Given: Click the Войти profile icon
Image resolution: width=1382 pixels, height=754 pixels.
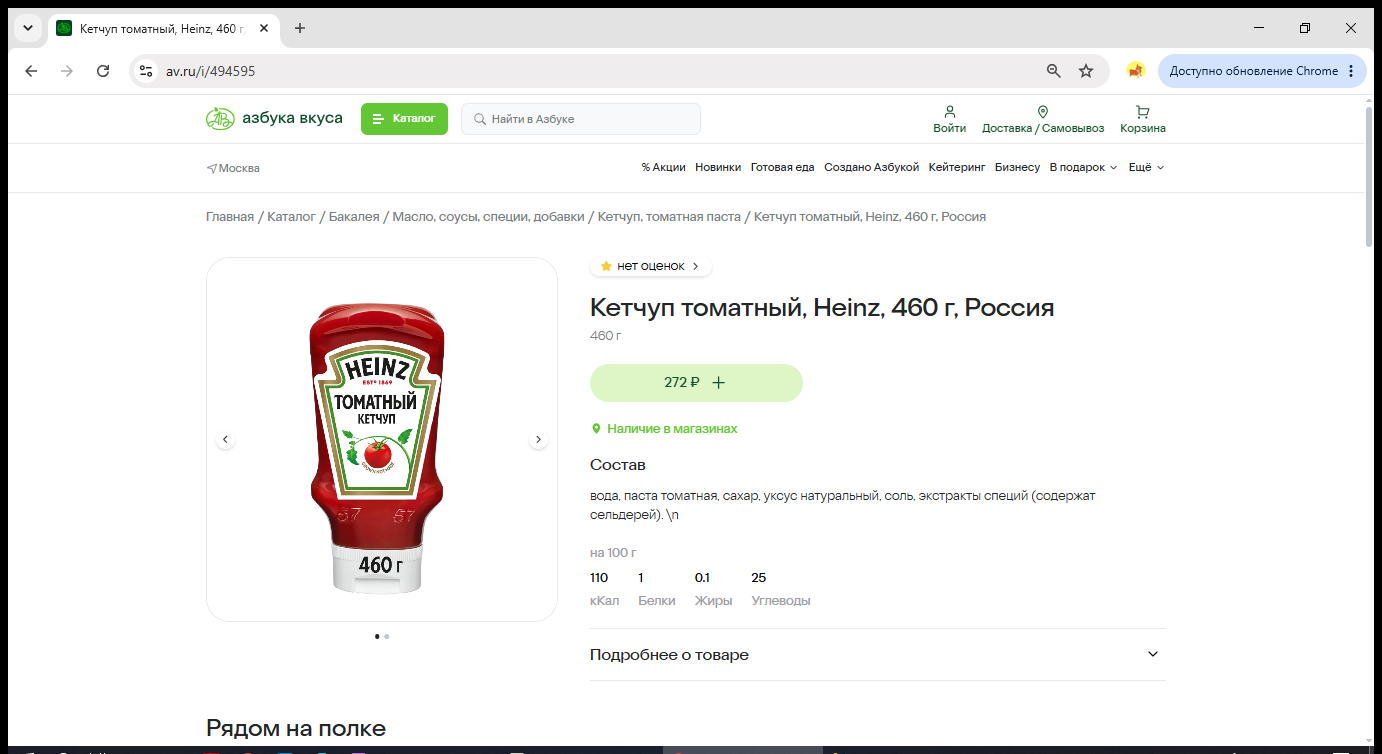Looking at the screenshot, I should [x=949, y=112].
